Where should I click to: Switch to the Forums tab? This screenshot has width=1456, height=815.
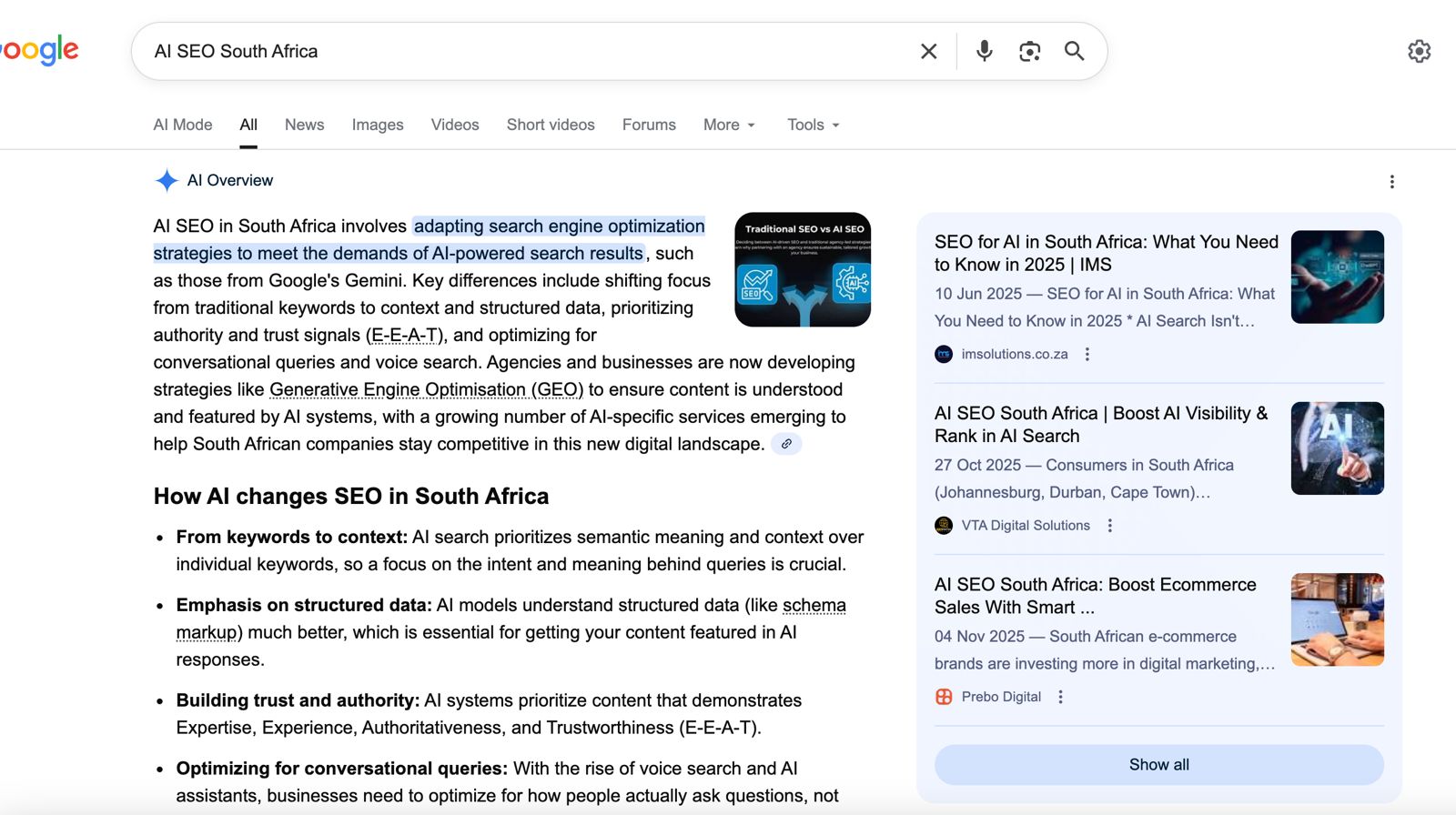(649, 125)
